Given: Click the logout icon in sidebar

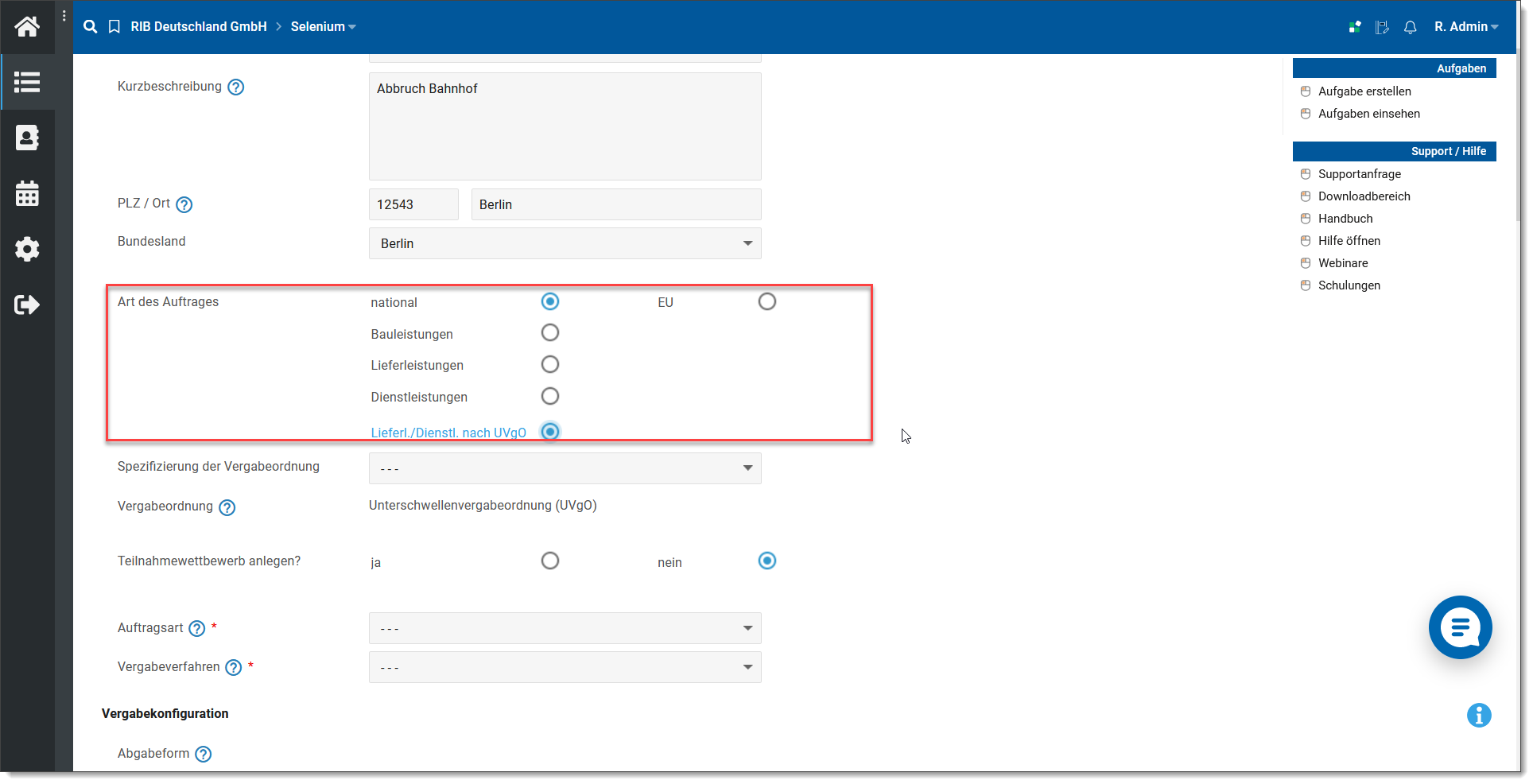Looking at the screenshot, I should [x=27, y=305].
